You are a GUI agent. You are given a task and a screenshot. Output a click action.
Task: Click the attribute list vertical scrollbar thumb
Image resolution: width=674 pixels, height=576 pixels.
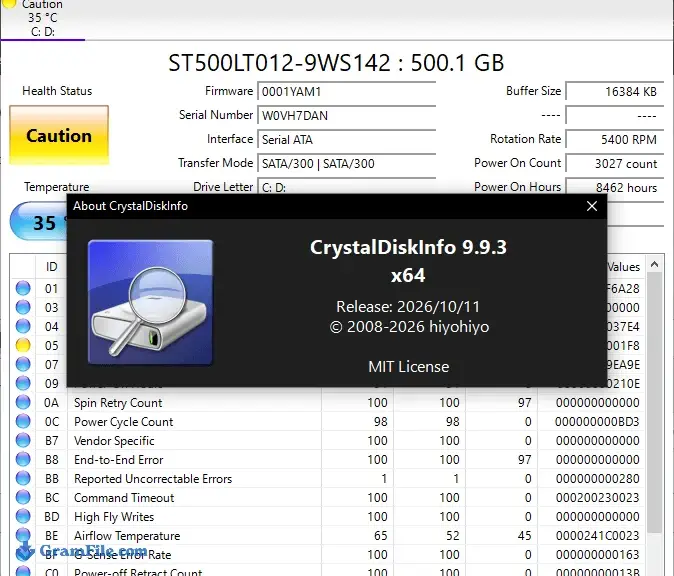pyautogui.click(x=654, y=402)
